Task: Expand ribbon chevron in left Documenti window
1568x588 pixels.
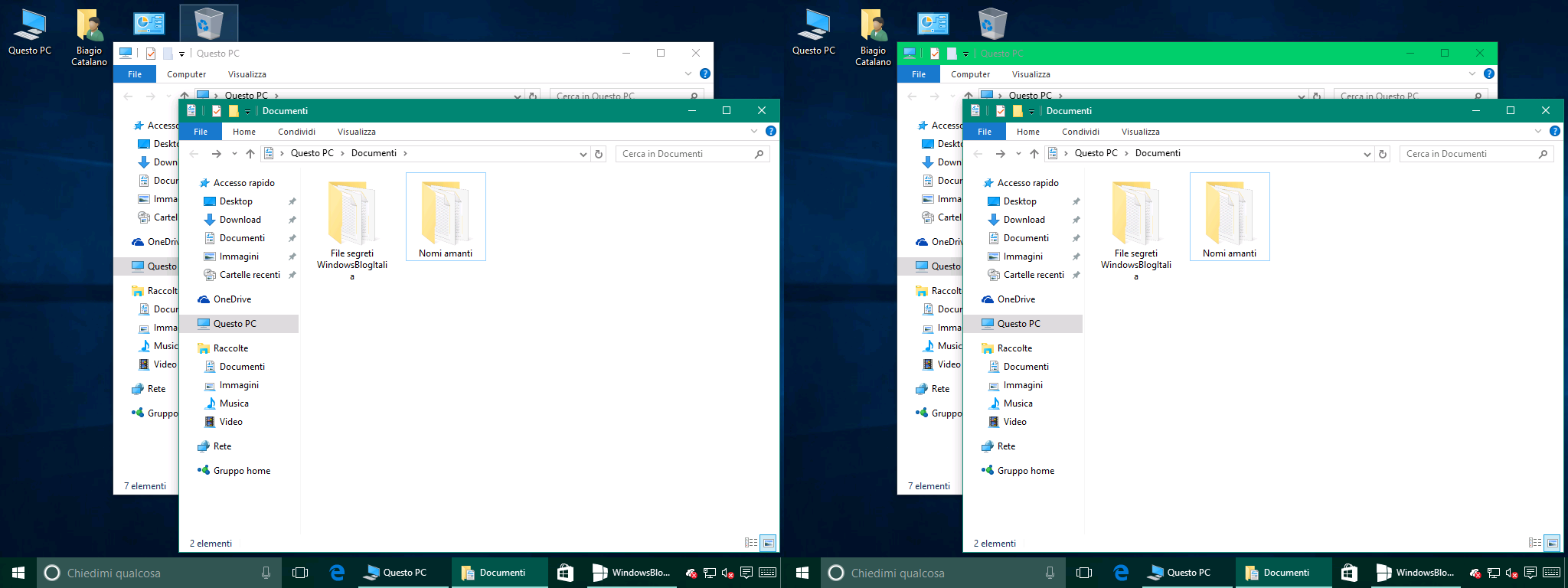Action: point(754,132)
